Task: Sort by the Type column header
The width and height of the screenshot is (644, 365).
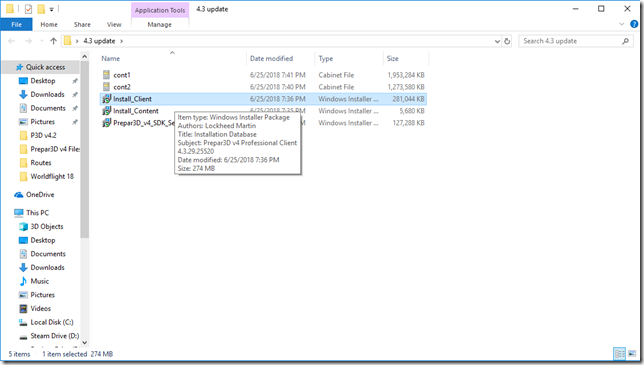Action: point(326,58)
